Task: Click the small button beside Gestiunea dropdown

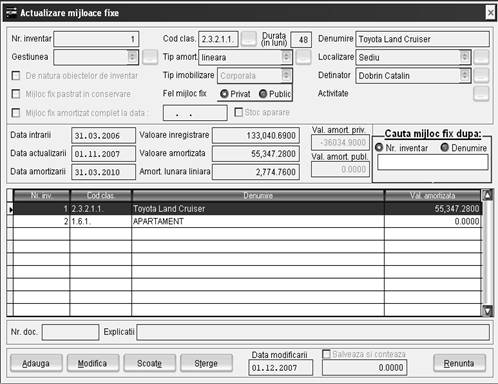Action: (x=150, y=57)
